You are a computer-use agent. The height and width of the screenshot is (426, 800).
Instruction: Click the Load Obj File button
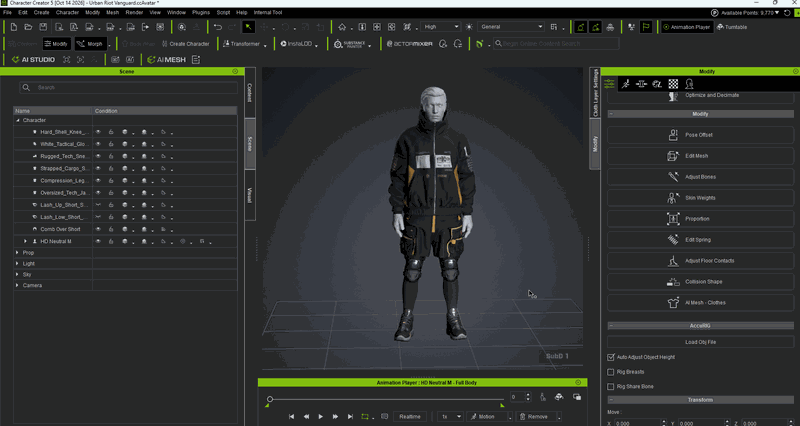pyautogui.click(x=701, y=342)
